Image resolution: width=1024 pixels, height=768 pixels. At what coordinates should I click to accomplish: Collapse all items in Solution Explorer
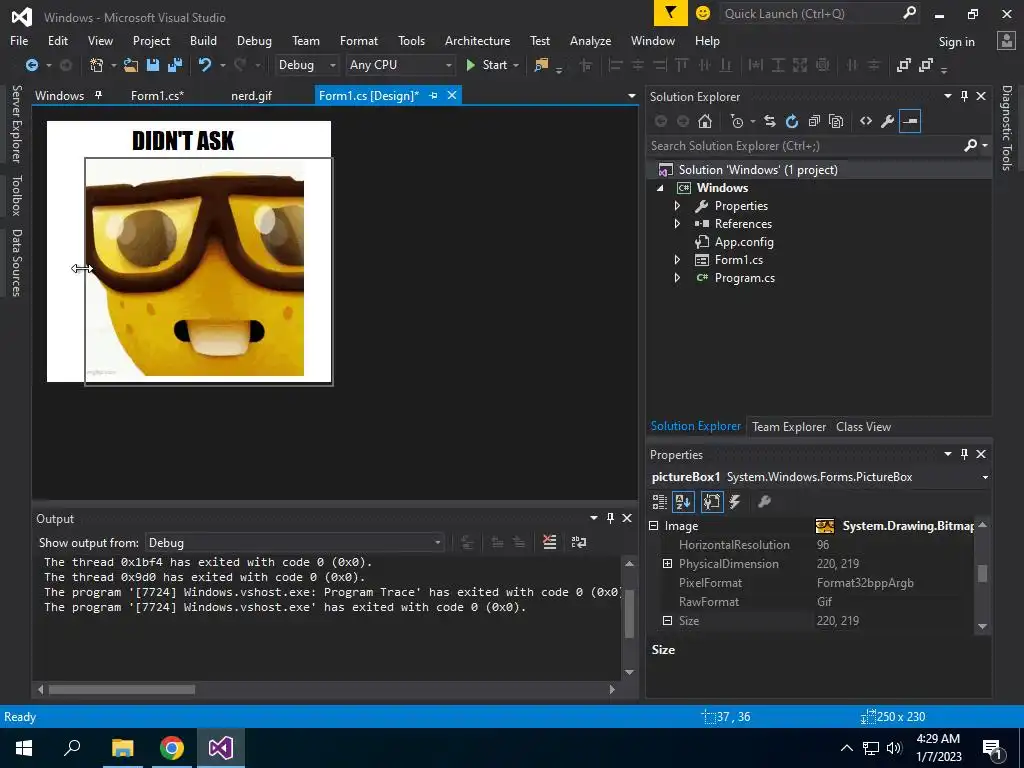pos(814,121)
